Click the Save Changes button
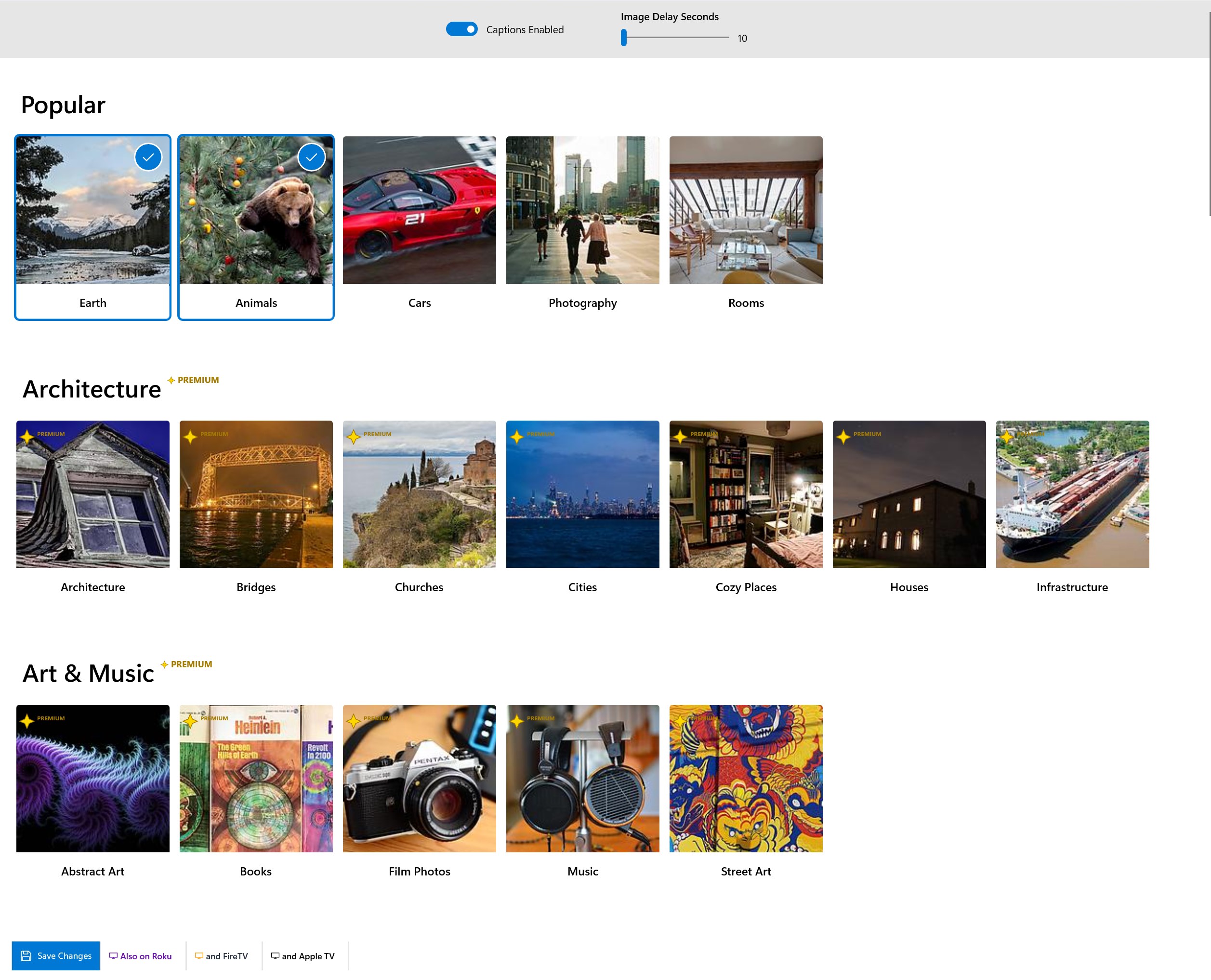The height and width of the screenshot is (980, 1211). pos(56,955)
